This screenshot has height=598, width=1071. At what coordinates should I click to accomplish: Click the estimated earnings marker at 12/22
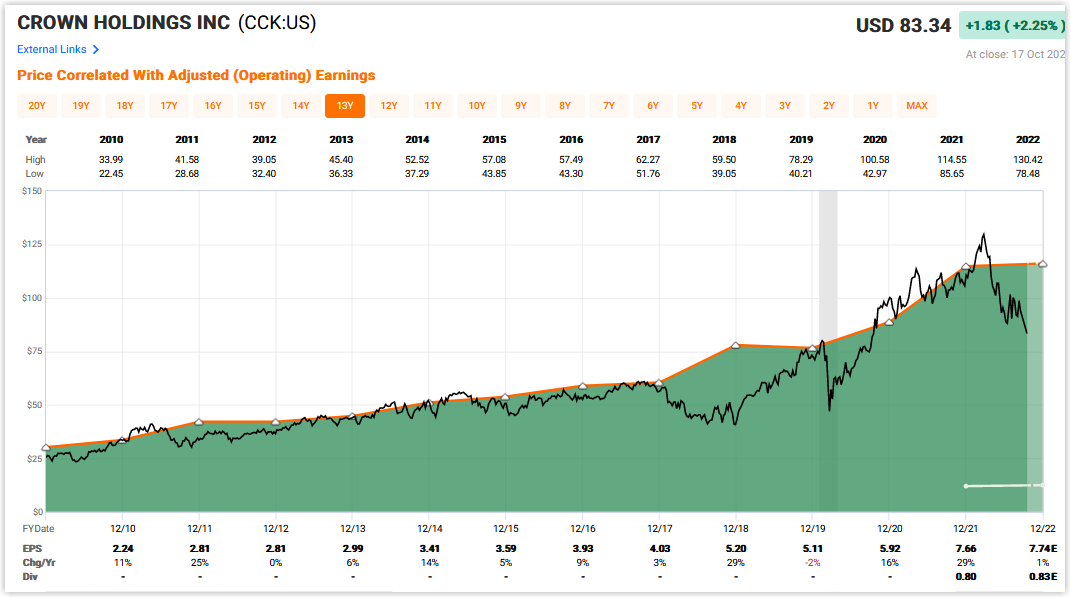click(x=1042, y=264)
